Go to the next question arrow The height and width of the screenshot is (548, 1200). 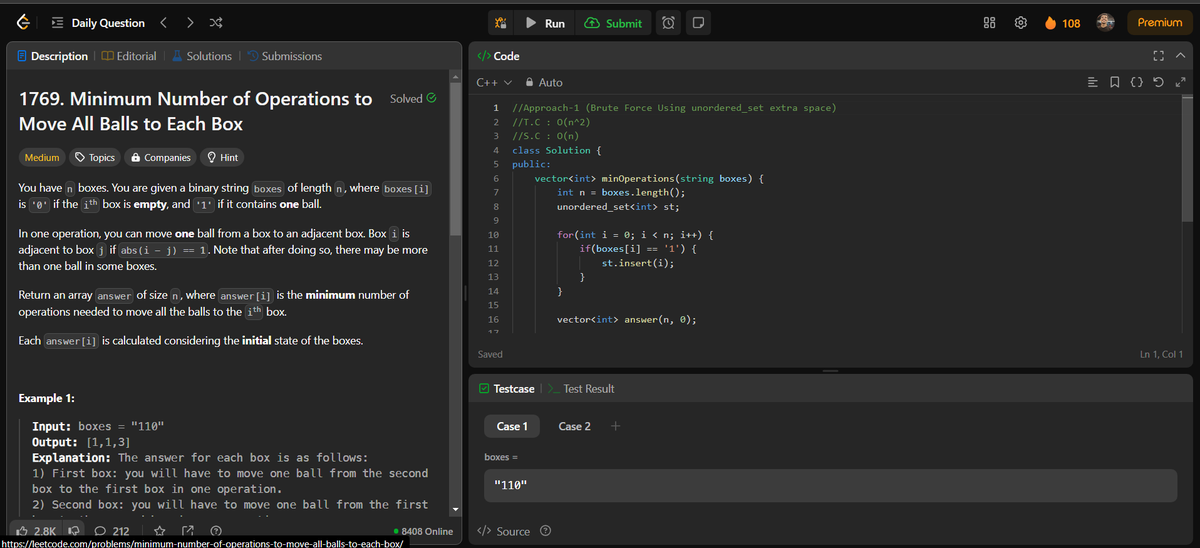(192, 23)
